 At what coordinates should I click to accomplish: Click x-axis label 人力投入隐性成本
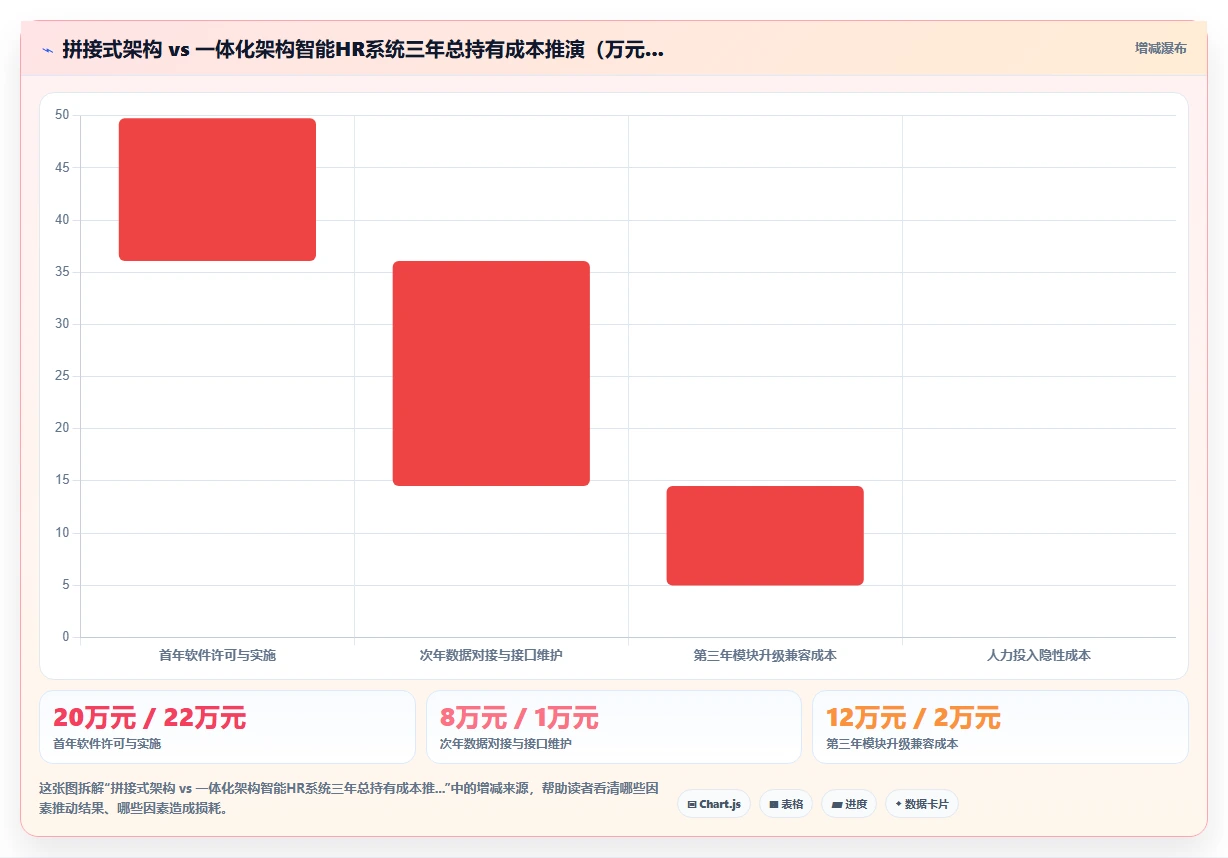1039,656
